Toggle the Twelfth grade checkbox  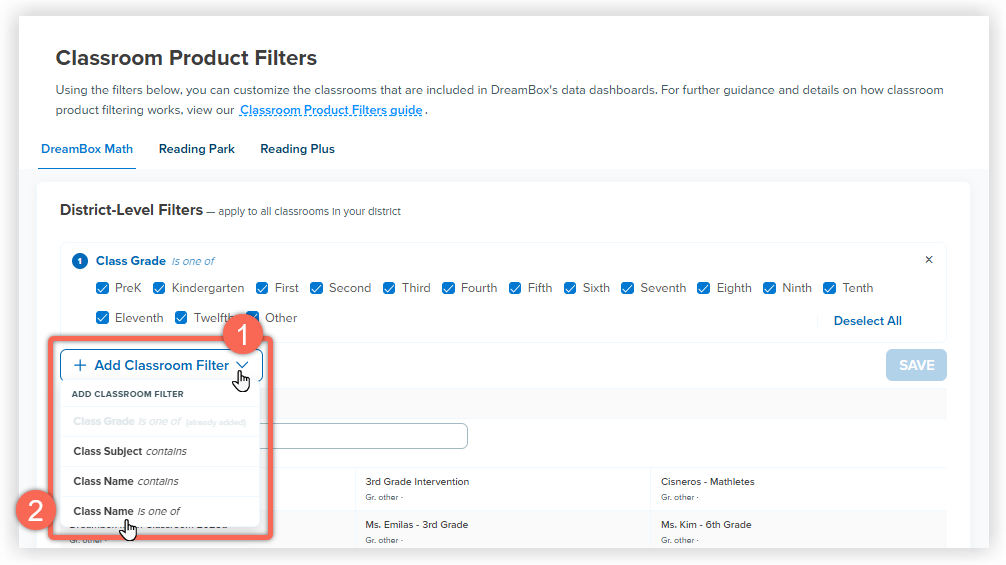coord(181,317)
